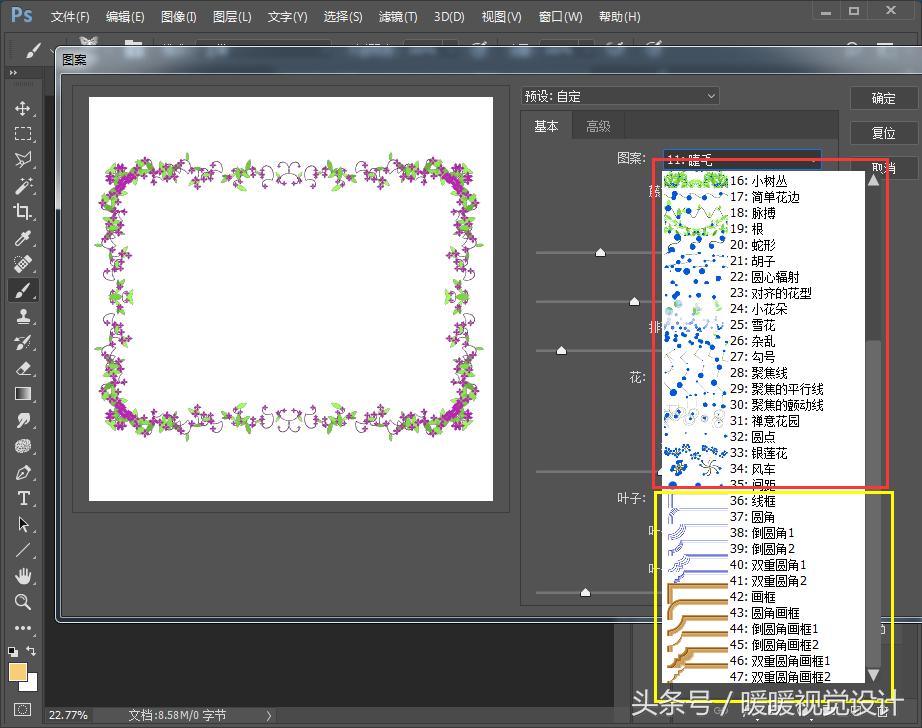The height and width of the screenshot is (728, 922).
Task: Select the Hand tool
Action: coord(23,576)
